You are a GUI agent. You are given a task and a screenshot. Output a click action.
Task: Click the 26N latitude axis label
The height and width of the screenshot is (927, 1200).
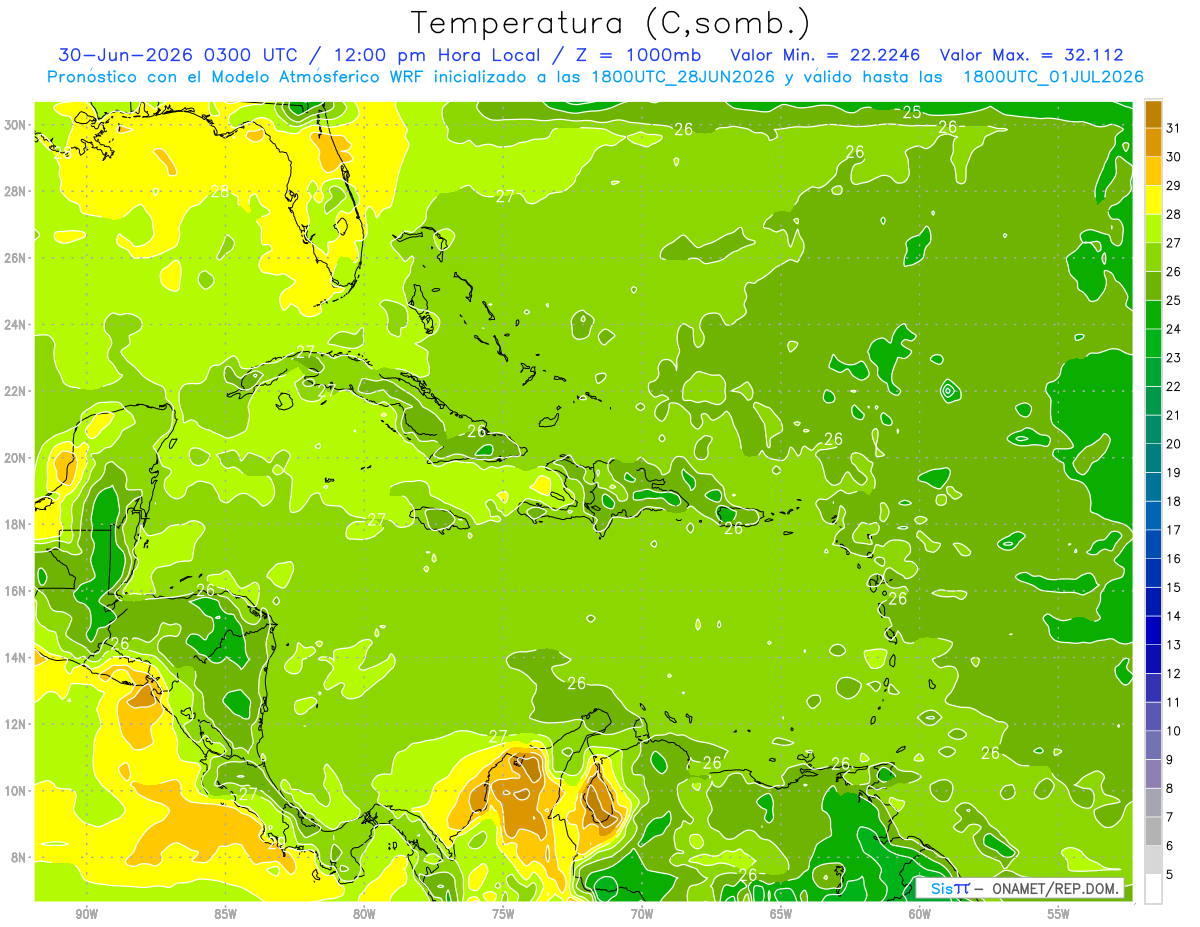click(16, 258)
